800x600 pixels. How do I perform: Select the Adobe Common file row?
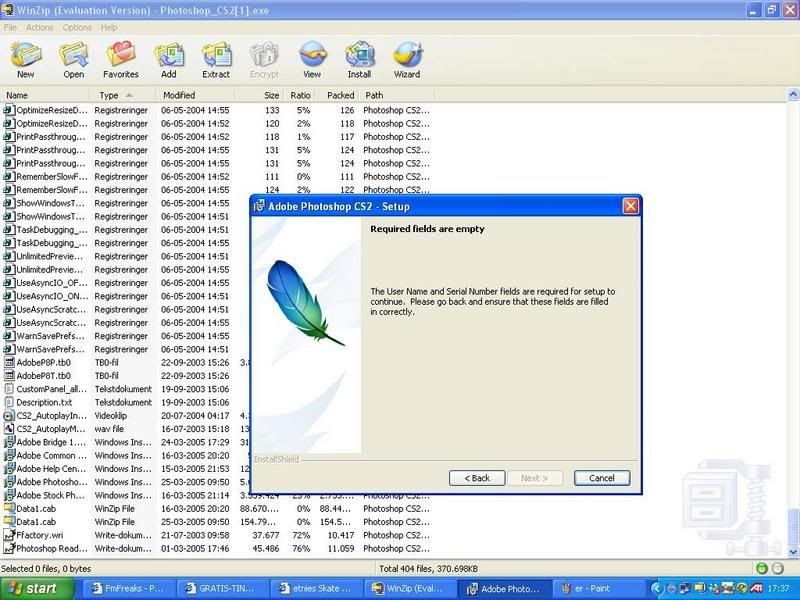(217, 455)
